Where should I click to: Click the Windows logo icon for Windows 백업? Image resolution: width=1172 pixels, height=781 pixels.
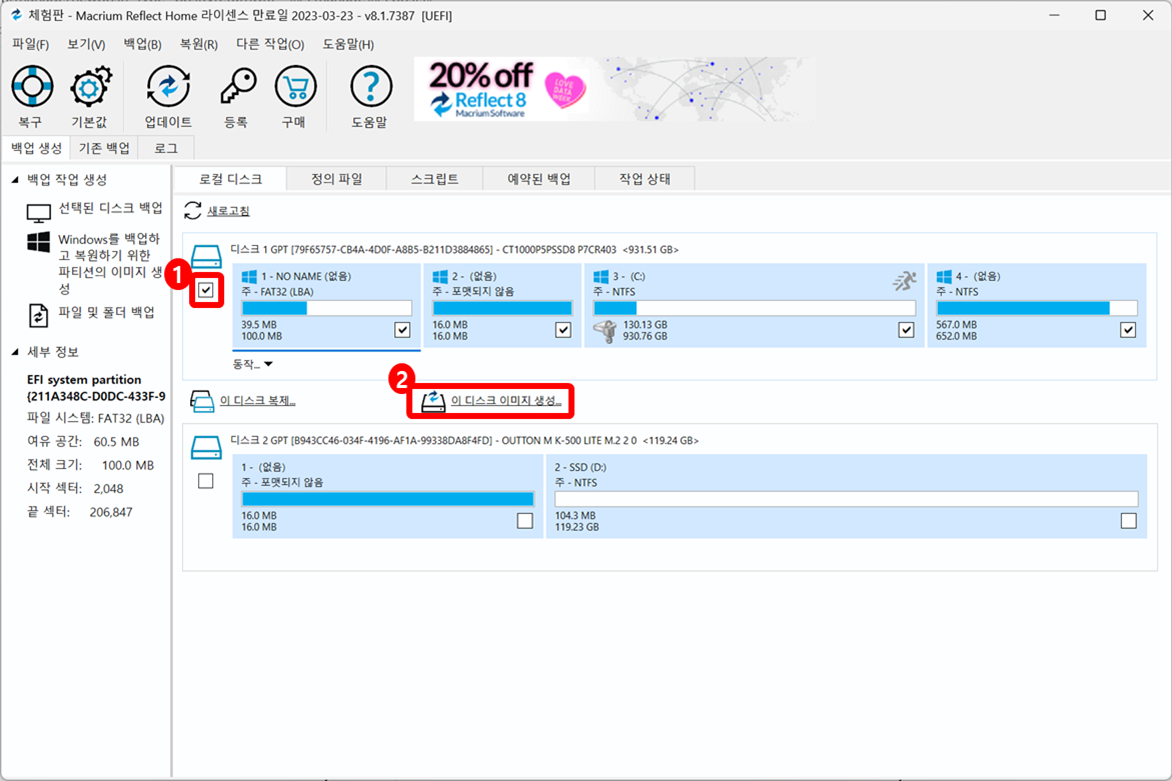(38, 242)
